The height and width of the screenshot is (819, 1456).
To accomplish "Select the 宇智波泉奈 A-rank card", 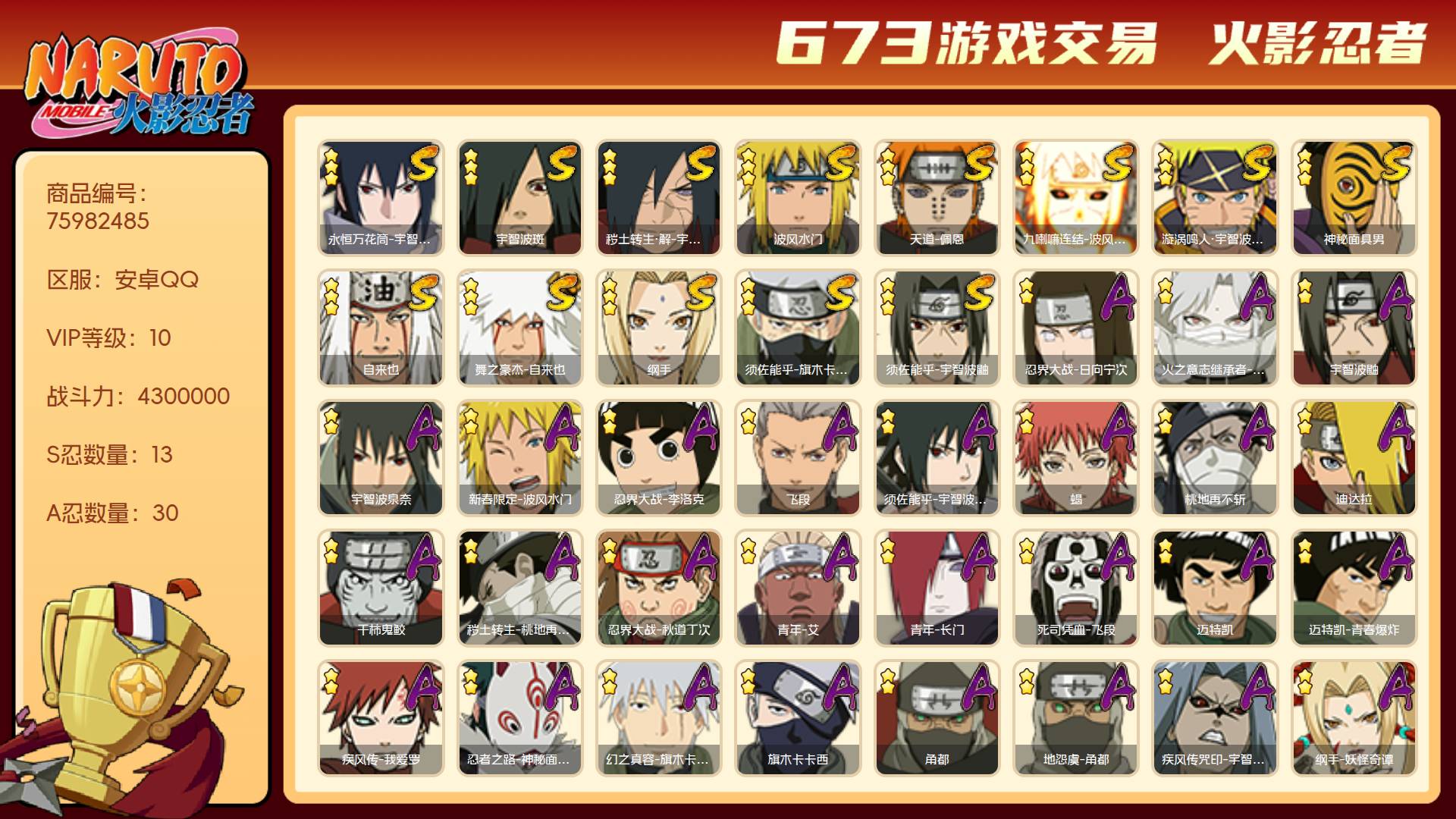I will click(381, 458).
